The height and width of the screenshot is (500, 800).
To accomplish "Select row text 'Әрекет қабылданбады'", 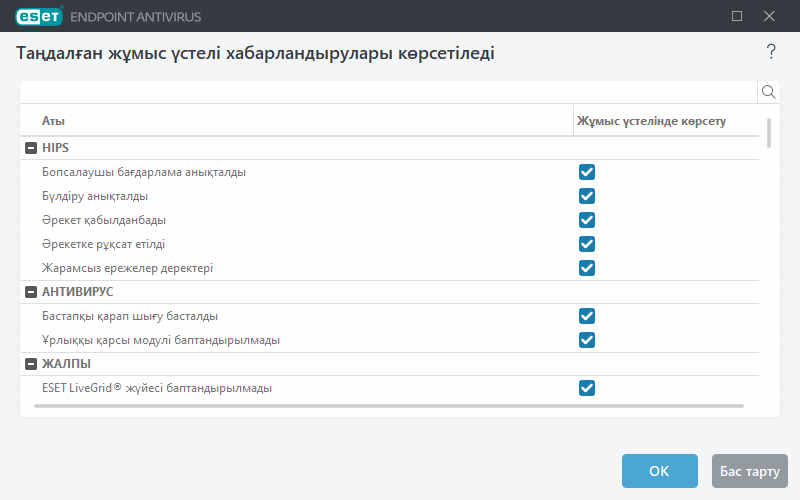I will (104, 220).
